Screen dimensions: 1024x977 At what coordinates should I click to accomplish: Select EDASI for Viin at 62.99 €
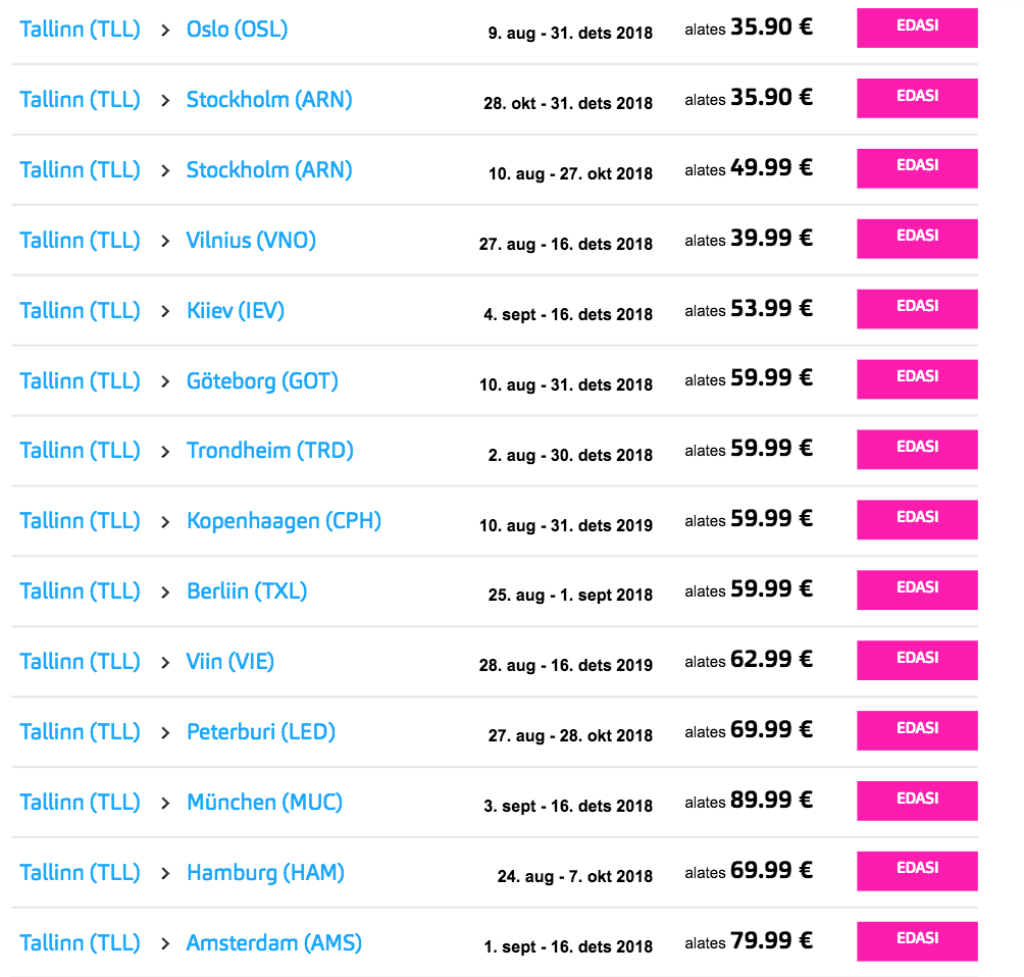917,660
